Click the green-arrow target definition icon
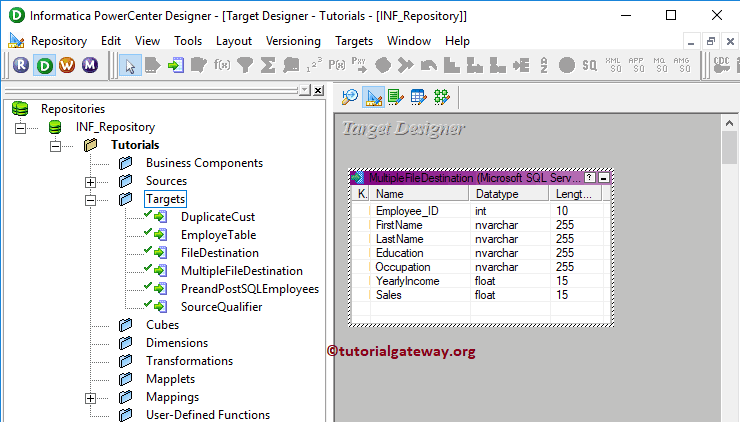The height and width of the screenshot is (422, 740). pos(176,65)
